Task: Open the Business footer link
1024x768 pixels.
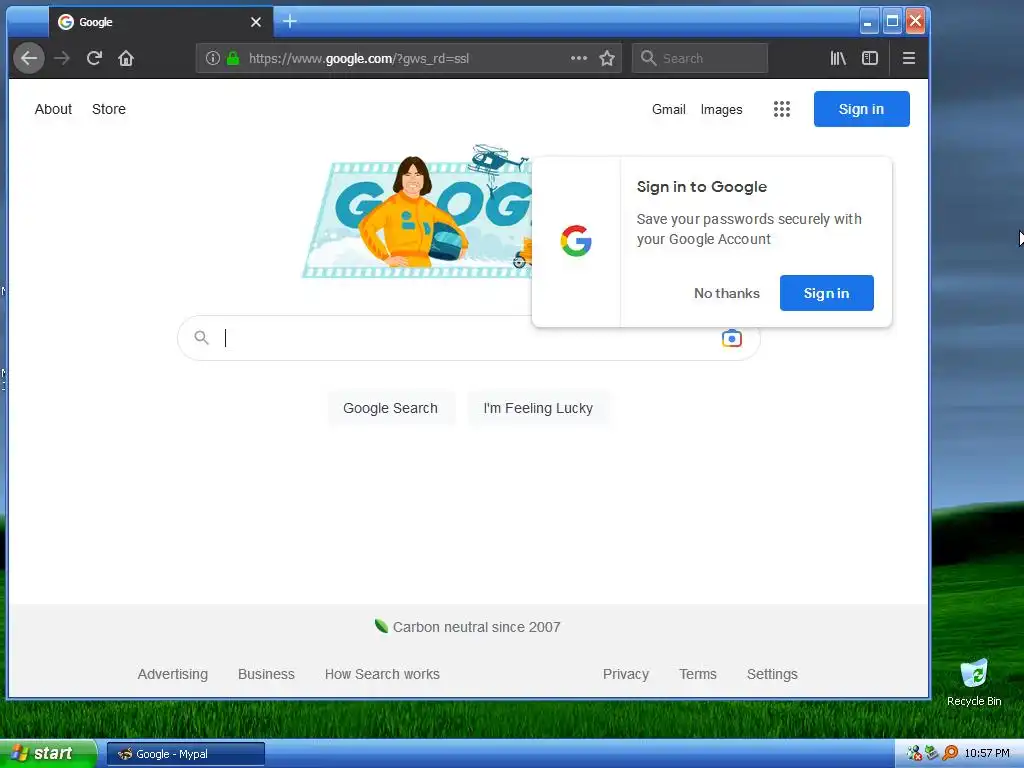Action: [266, 674]
